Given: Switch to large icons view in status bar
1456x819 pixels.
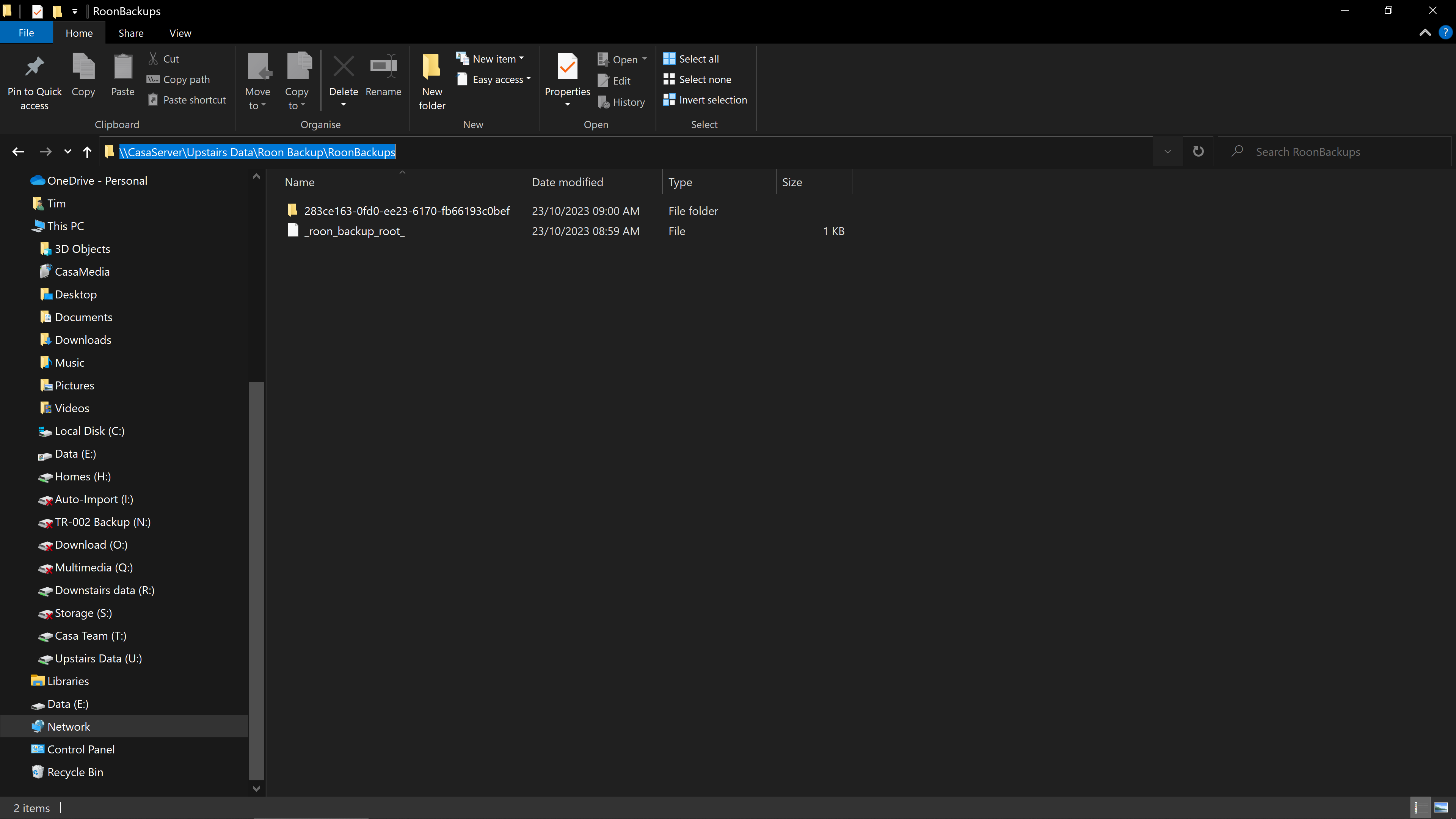Looking at the screenshot, I should tap(1441, 808).
